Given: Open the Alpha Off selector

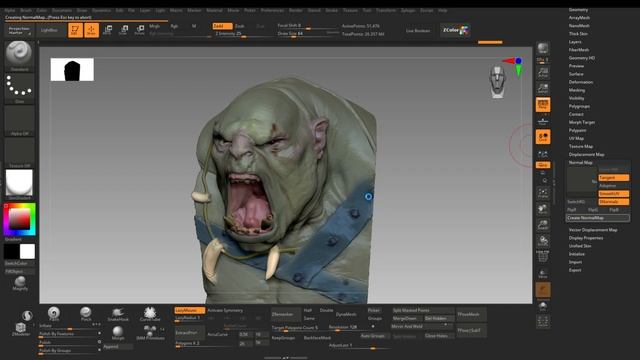Looking at the screenshot, I should point(19,120).
